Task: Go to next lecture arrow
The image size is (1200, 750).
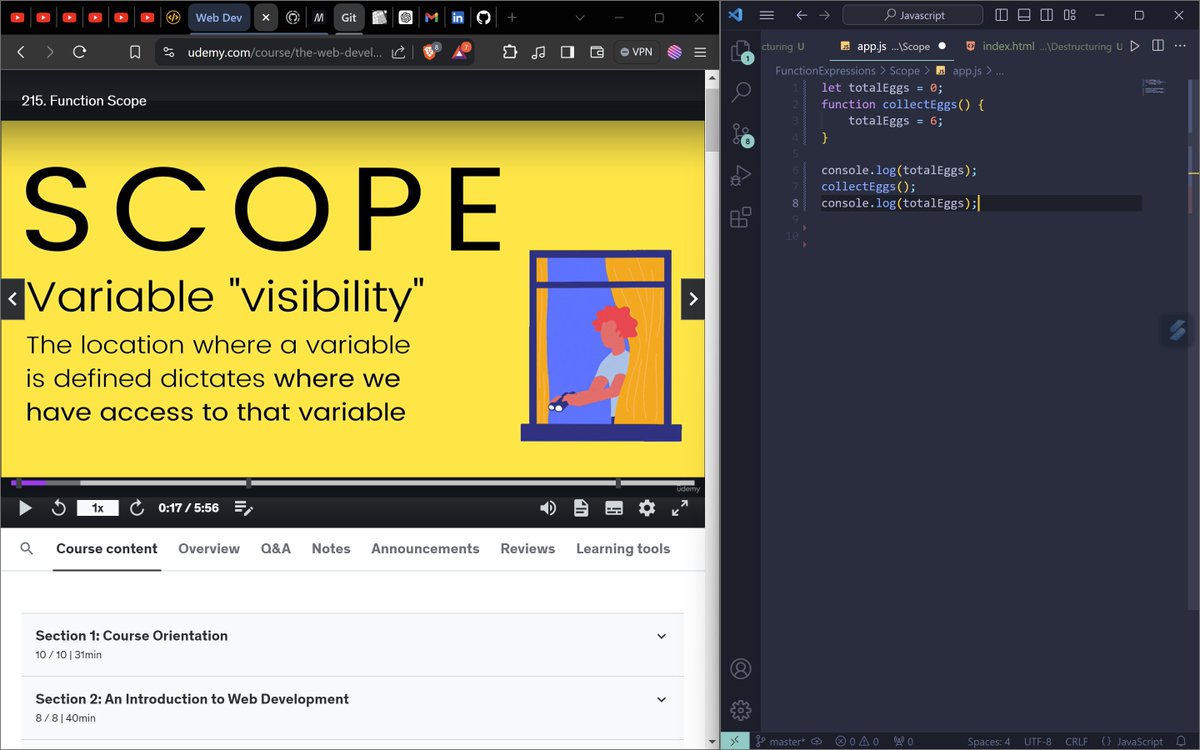Action: pyautogui.click(x=693, y=299)
